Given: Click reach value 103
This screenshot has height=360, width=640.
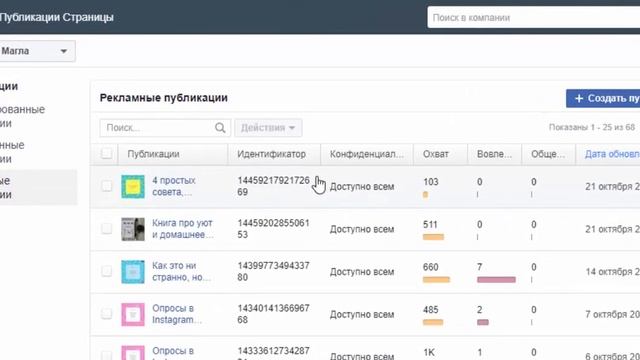Looking at the screenshot, I should (431, 182).
